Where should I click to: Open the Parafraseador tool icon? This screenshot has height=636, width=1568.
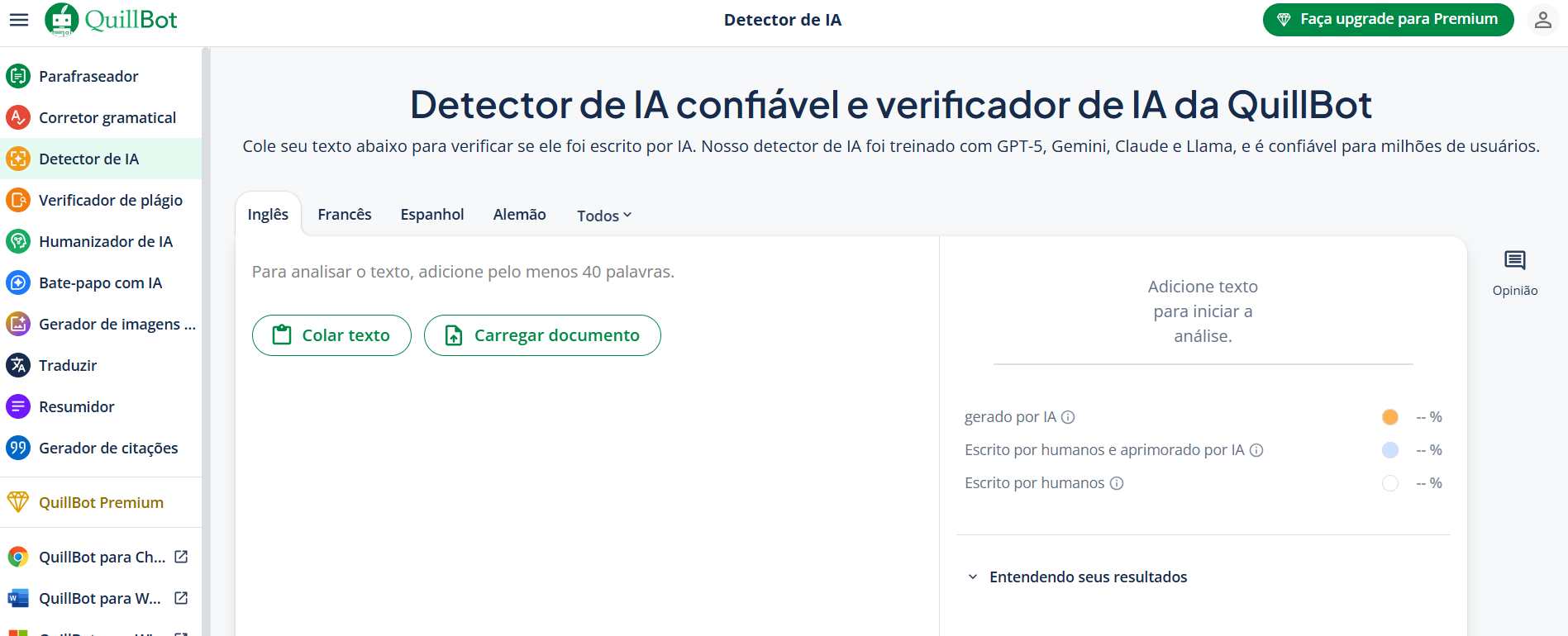(x=18, y=76)
